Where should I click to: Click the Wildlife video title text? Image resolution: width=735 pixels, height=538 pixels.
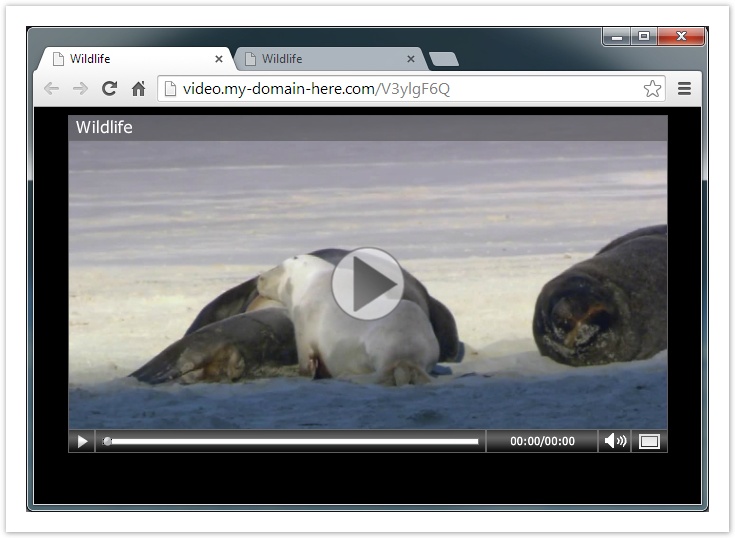(104, 127)
